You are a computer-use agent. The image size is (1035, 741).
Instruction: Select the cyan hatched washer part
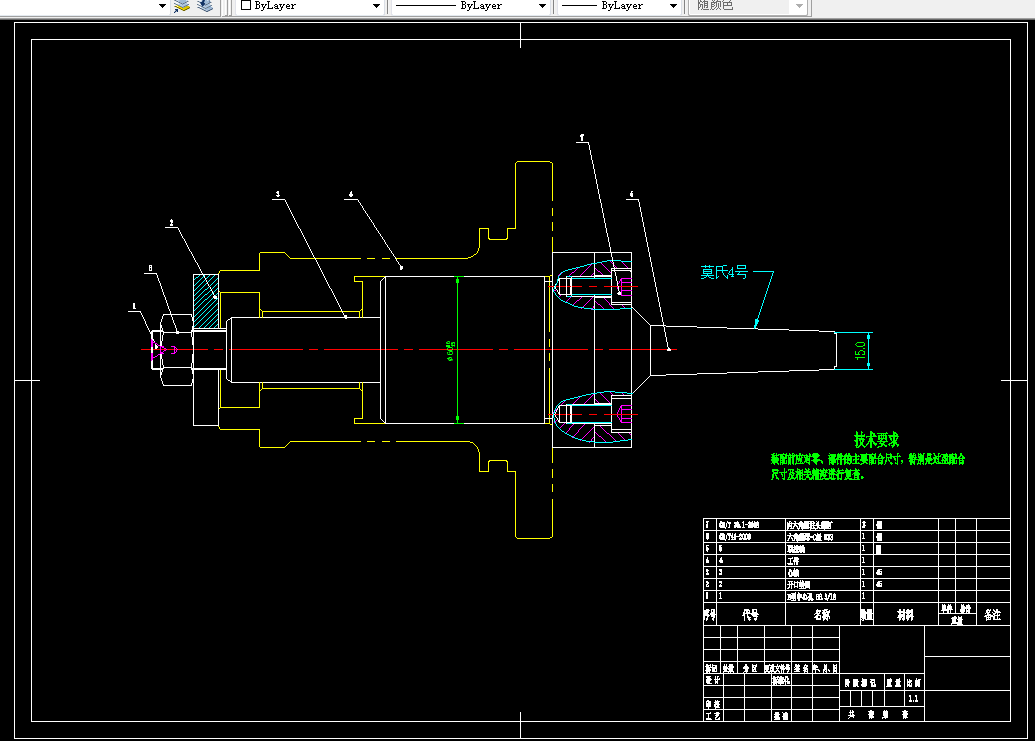pos(206,302)
